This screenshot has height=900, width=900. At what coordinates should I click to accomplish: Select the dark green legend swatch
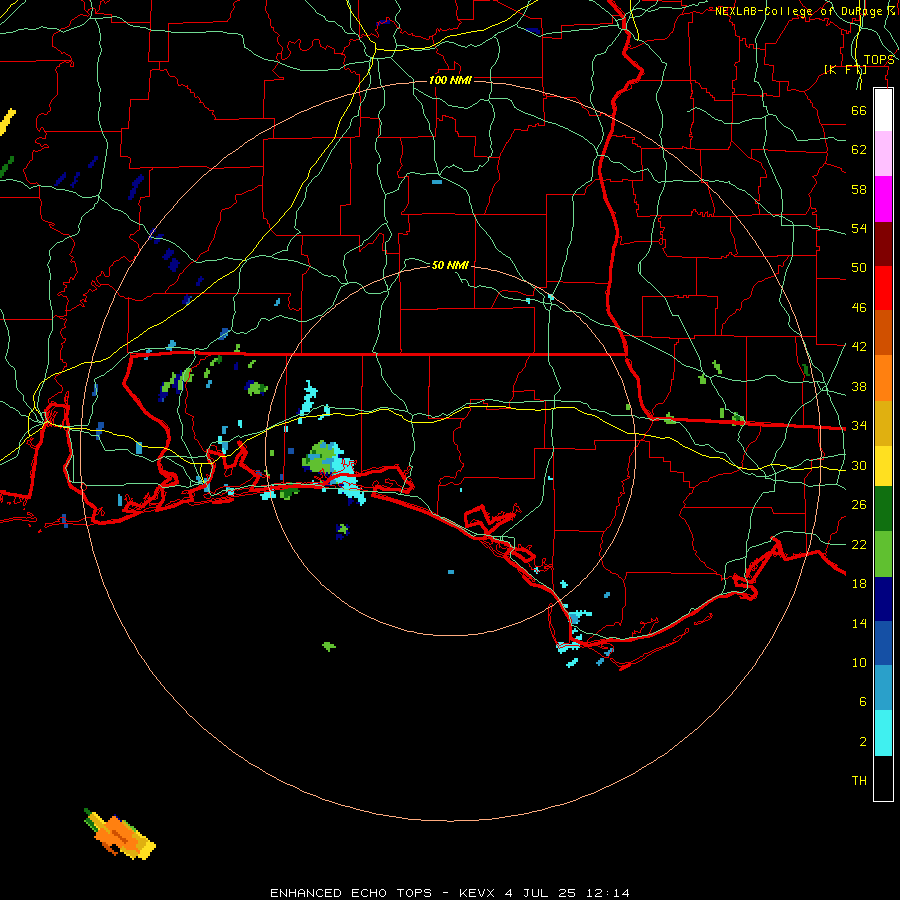[883, 509]
